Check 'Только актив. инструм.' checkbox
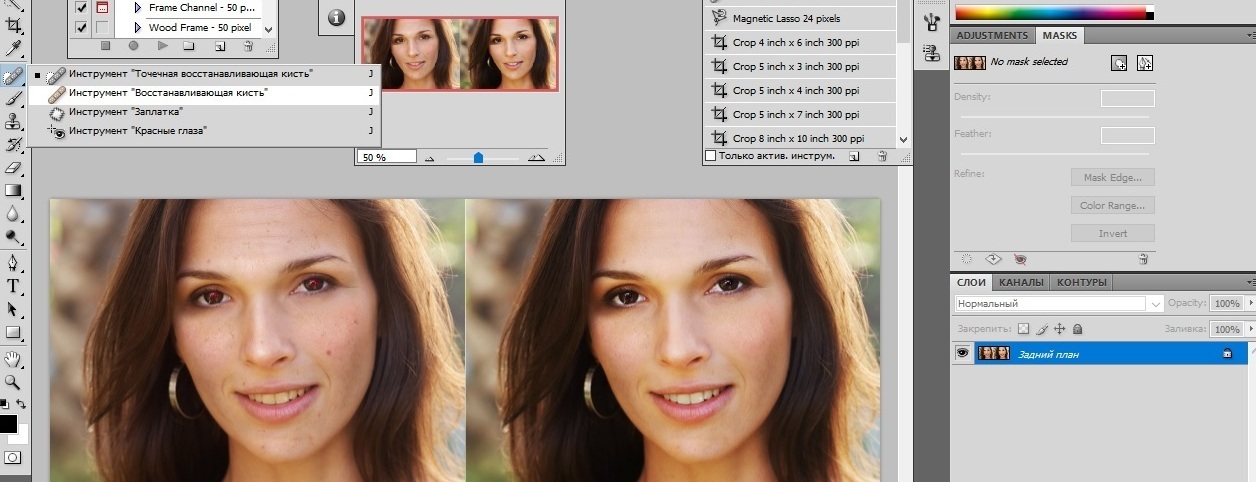 [x=711, y=156]
